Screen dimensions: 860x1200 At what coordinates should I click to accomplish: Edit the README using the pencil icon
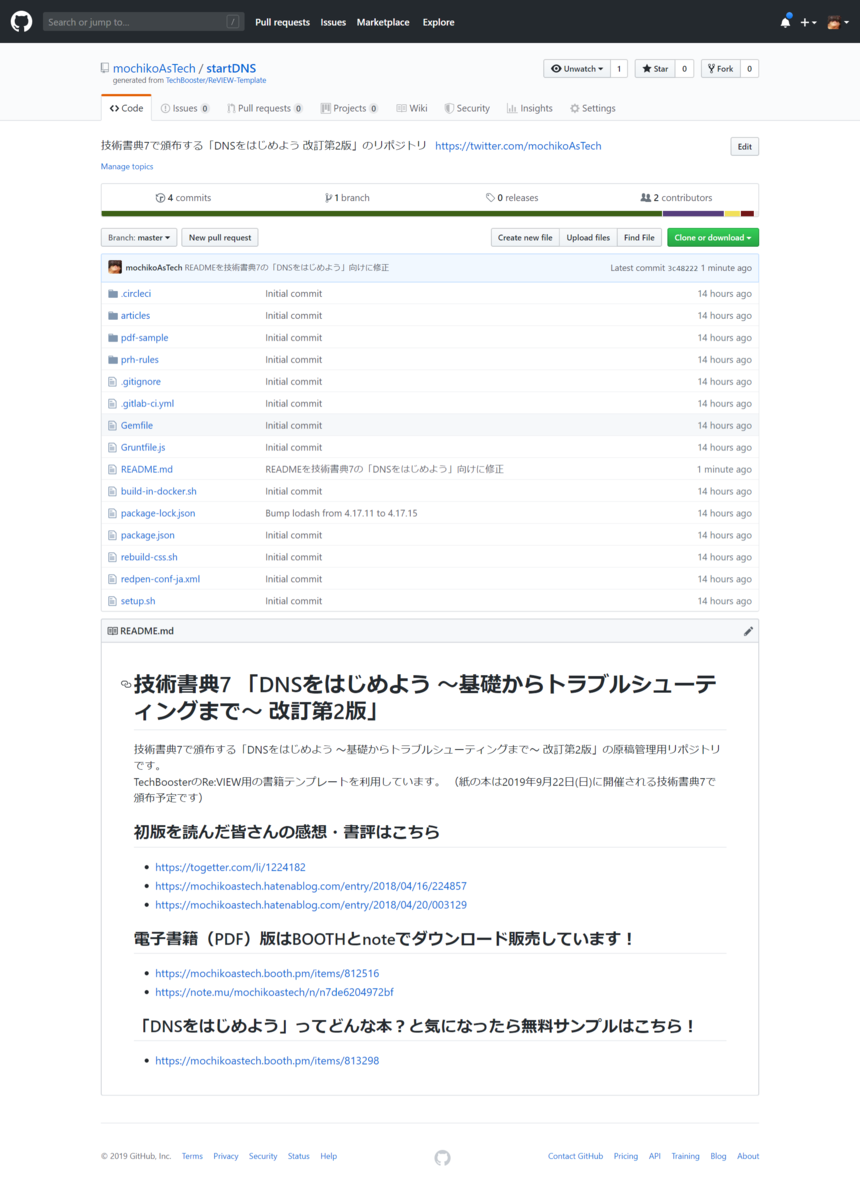pyautogui.click(x=748, y=630)
